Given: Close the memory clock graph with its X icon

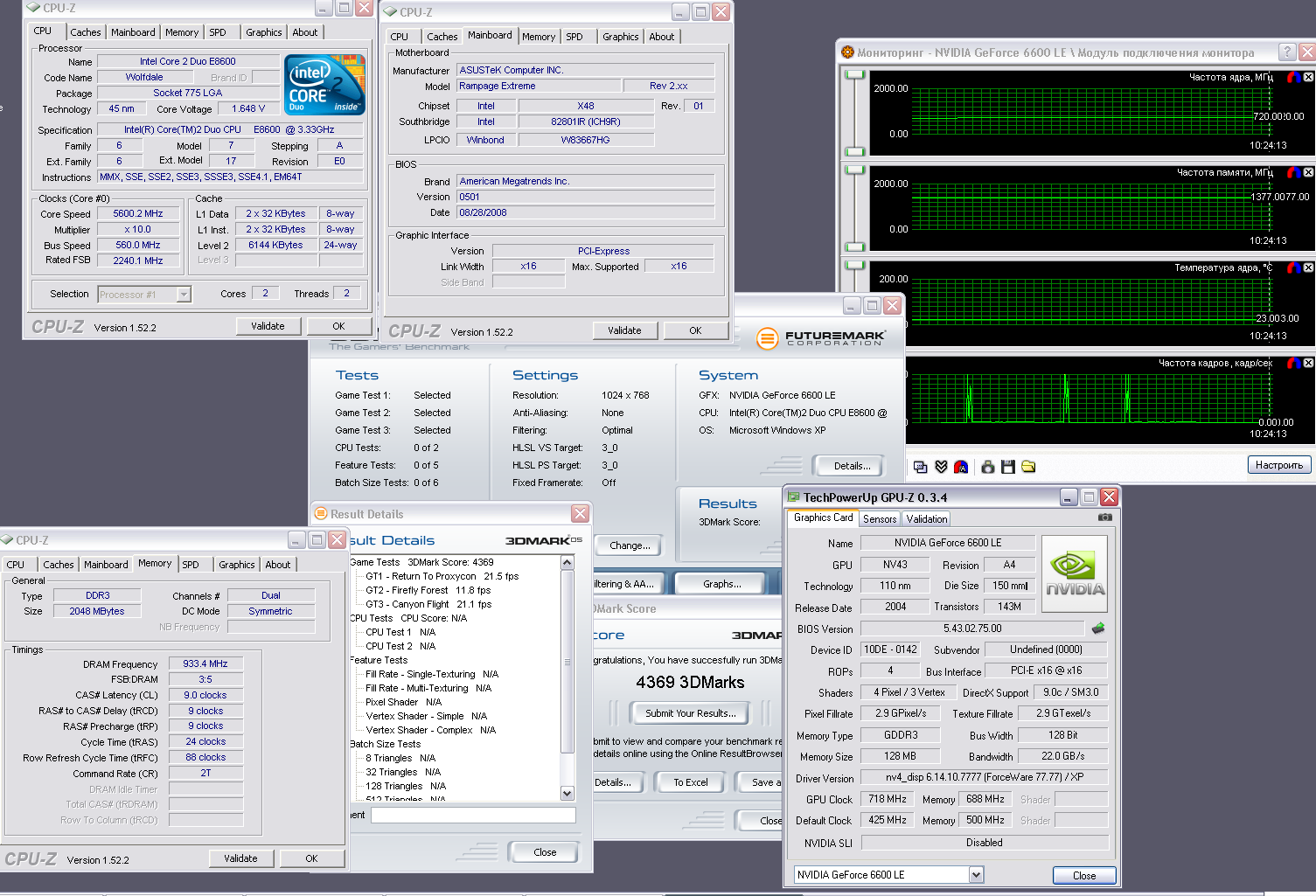Looking at the screenshot, I should click(x=1308, y=172).
